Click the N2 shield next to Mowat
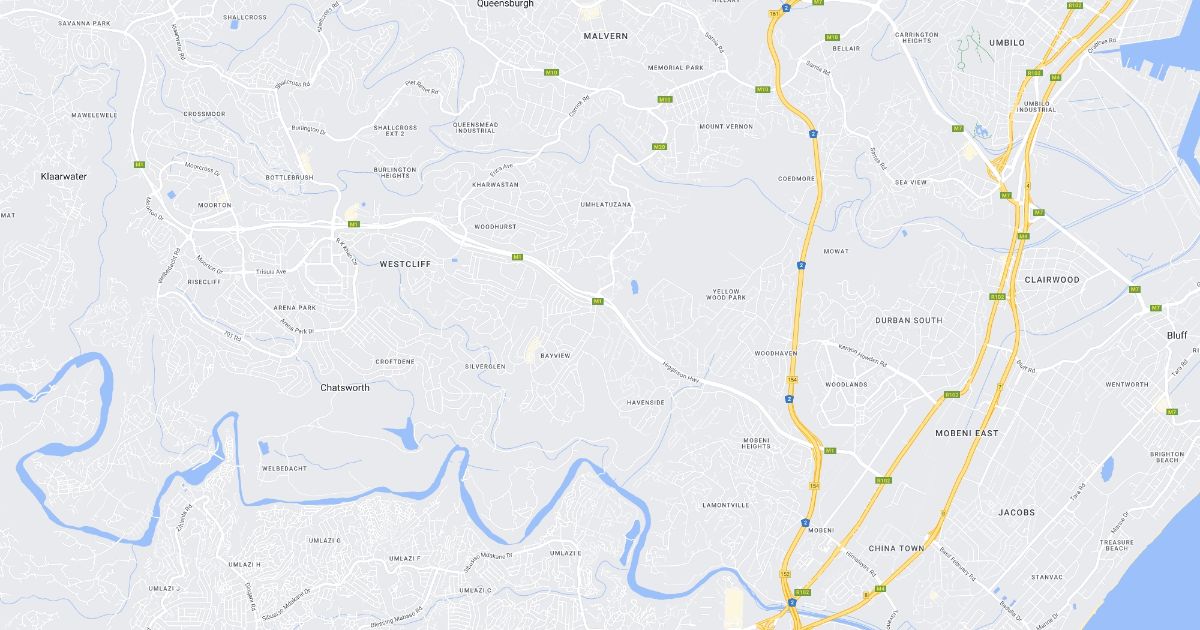 coord(802,265)
